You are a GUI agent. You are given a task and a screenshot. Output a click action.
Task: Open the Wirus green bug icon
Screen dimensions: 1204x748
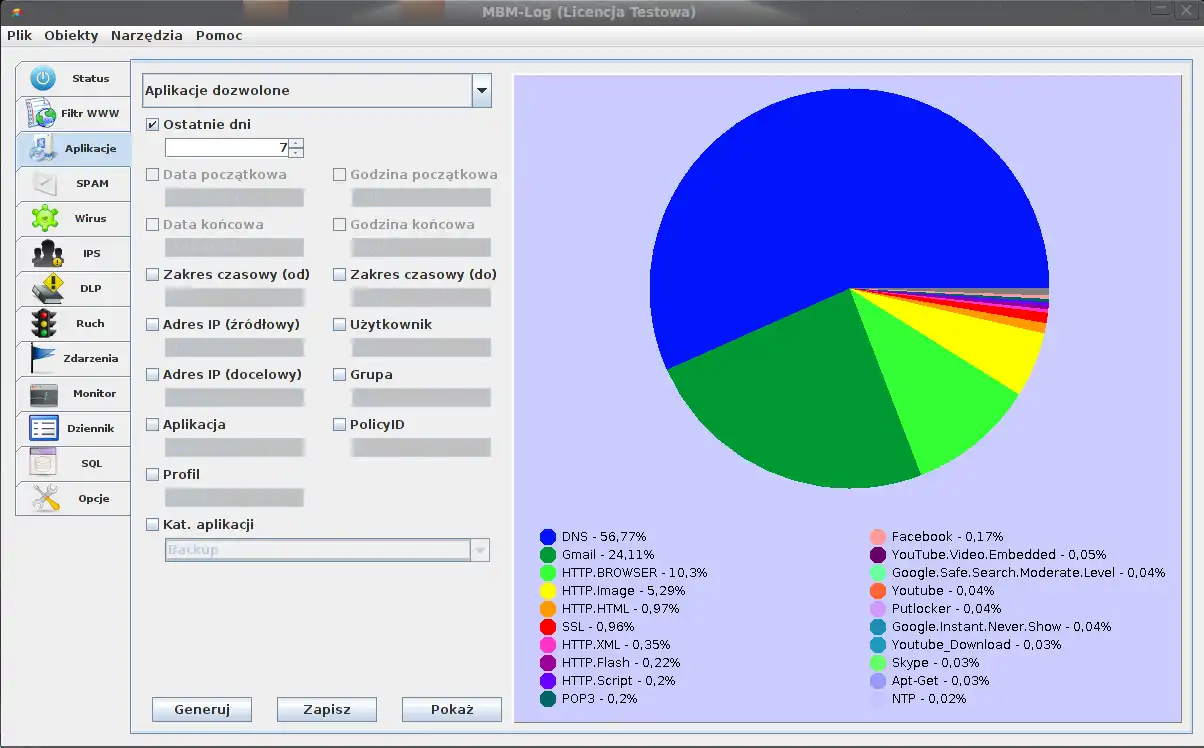(x=45, y=218)
